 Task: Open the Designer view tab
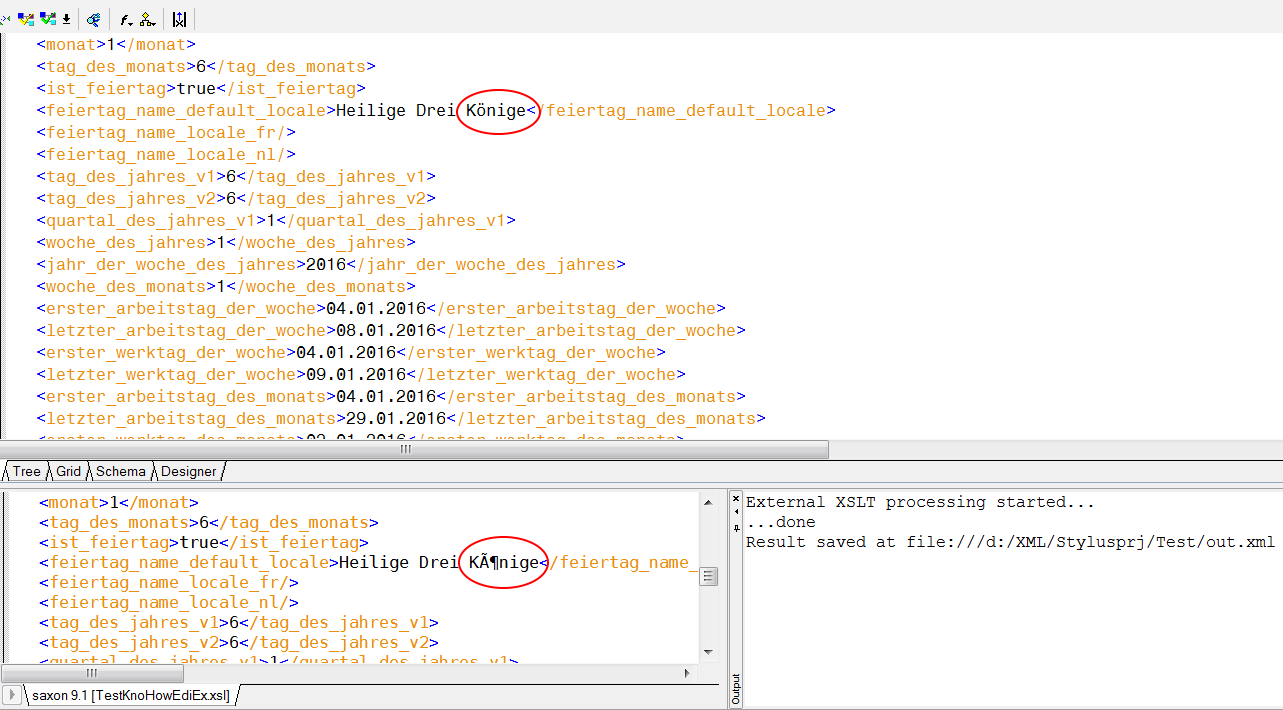coord(188,471)
